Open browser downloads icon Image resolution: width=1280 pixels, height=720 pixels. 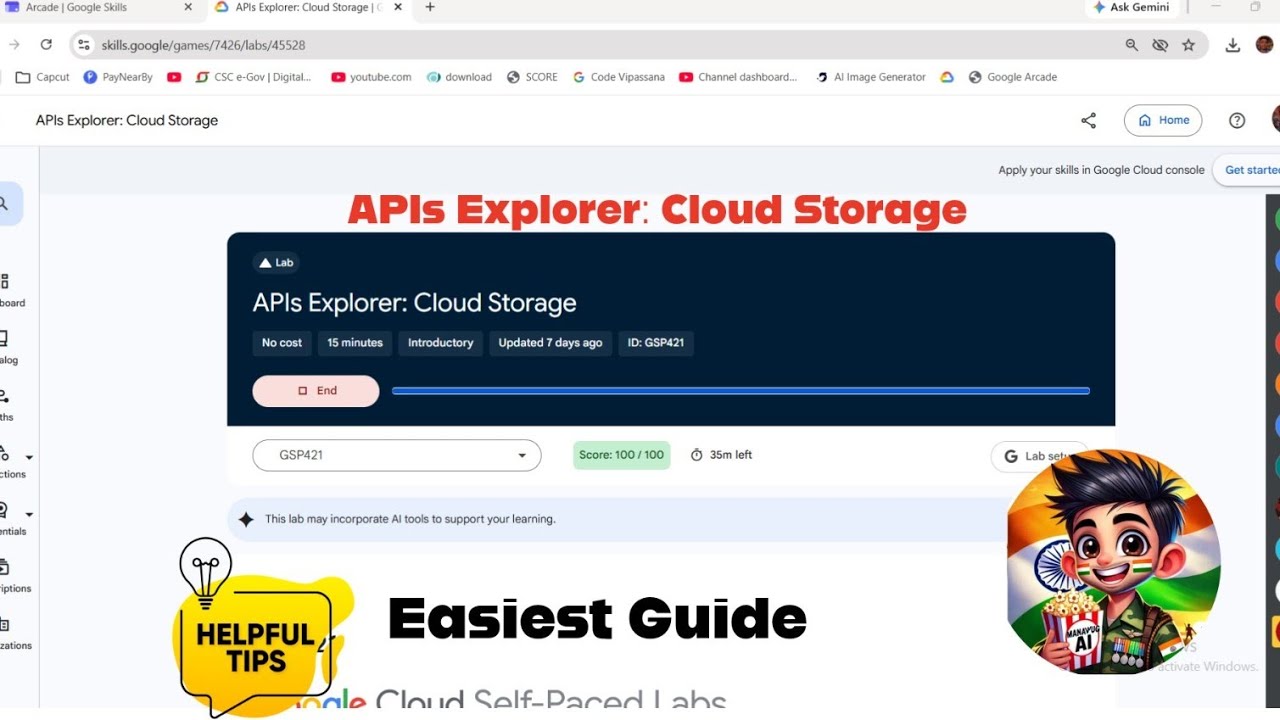click(x=1233, y=45)
